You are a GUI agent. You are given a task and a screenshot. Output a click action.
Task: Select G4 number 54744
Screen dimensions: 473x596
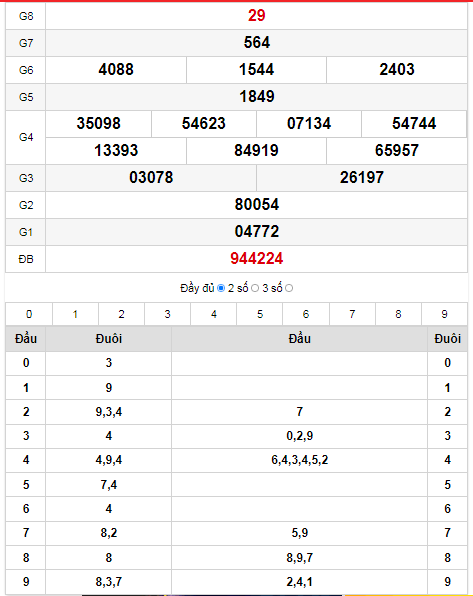click(414, 124)
